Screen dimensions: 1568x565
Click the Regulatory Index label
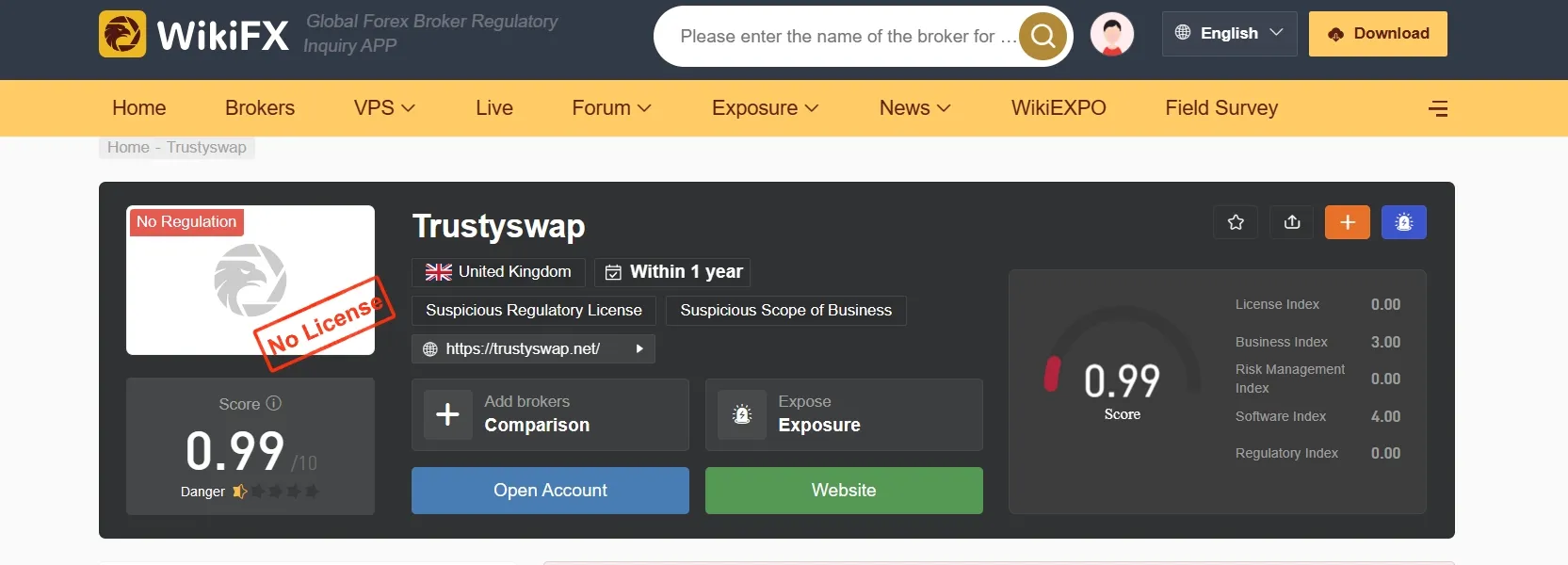click(1286, 453)
